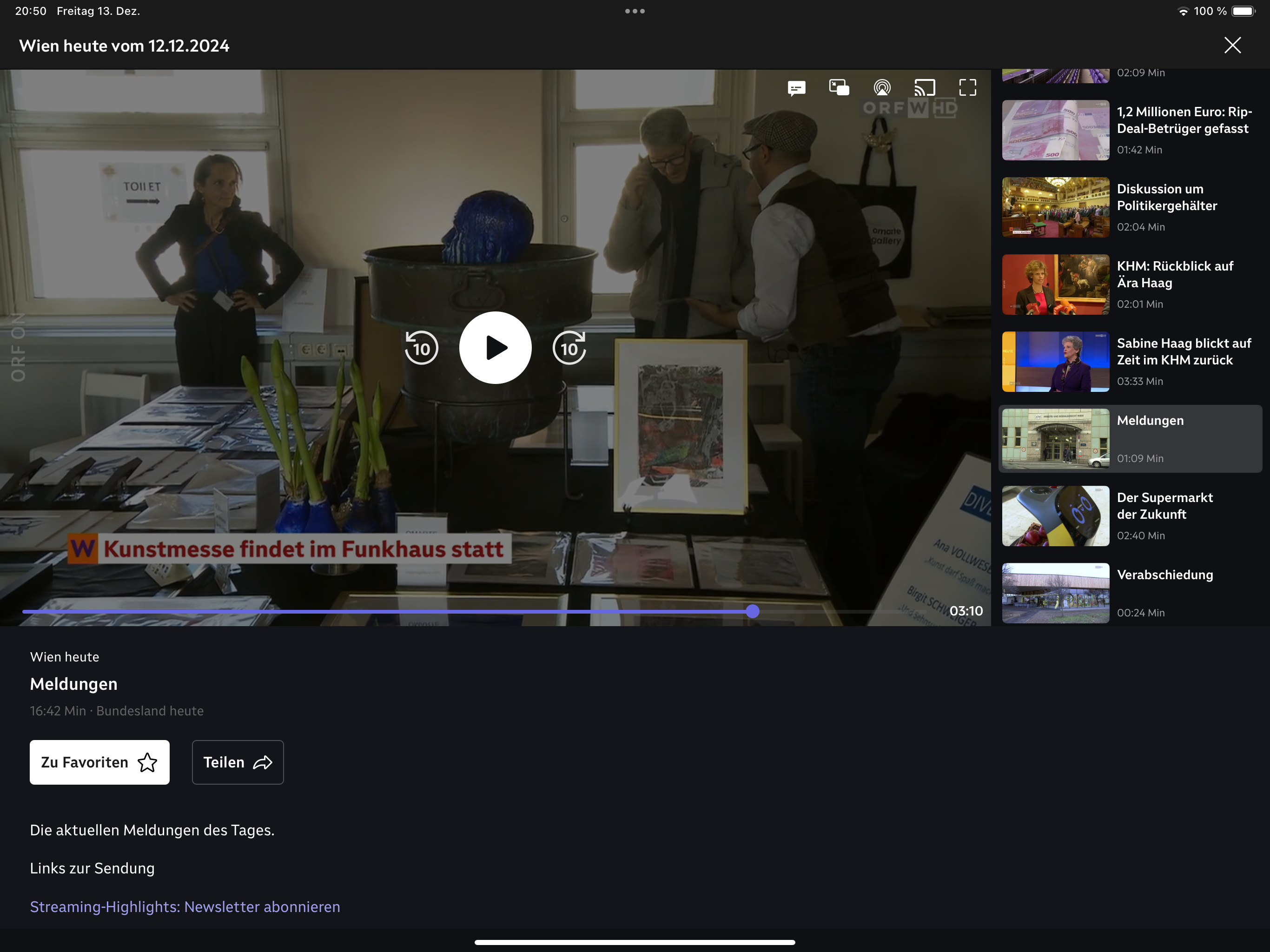The height and width of the screenshot is (952, 1270).
Task: Play the video with center play button
Action: pyautogui.click(x=495, y=348)
